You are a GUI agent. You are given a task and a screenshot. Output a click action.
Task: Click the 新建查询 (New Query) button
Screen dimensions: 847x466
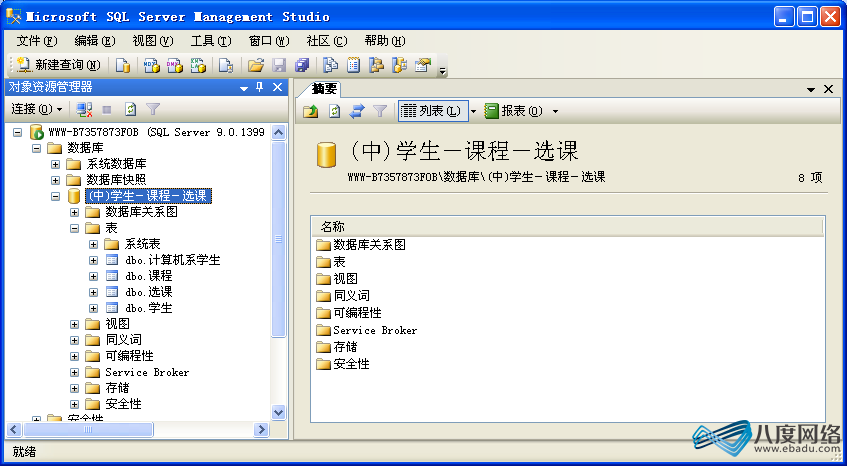[58, 65]
